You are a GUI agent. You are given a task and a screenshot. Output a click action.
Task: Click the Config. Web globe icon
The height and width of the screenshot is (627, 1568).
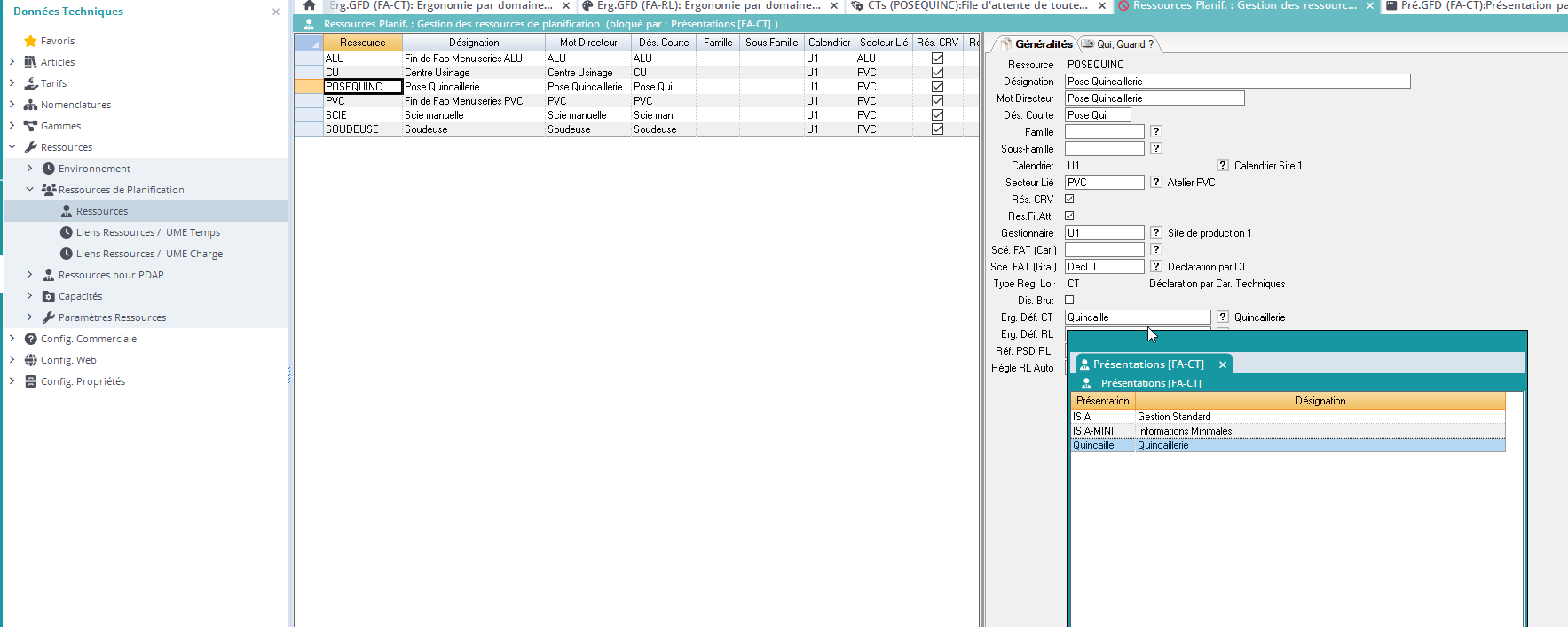point(30,360)
